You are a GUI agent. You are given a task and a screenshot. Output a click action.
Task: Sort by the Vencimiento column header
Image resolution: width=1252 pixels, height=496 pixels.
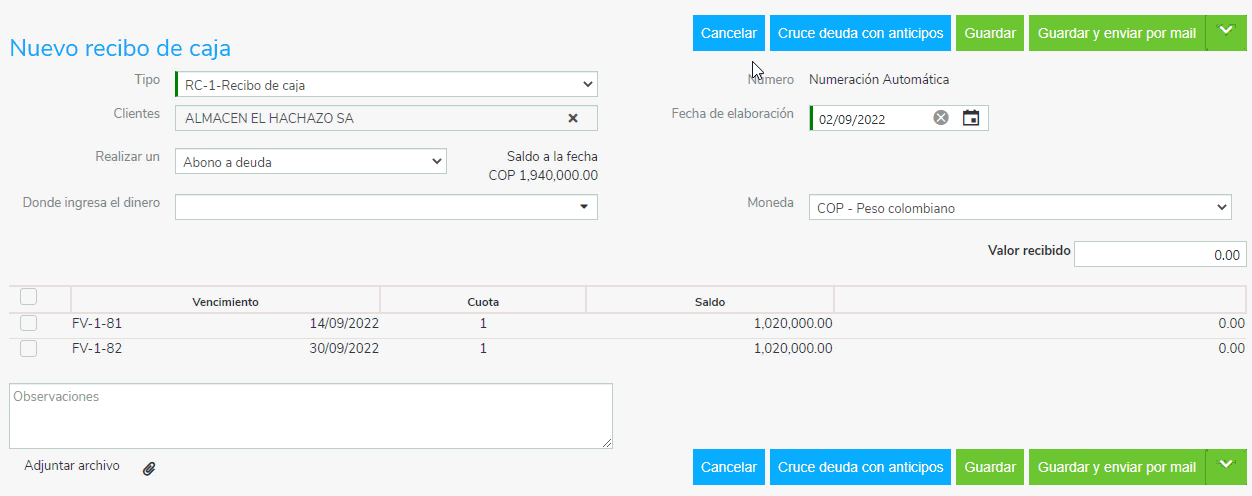point(226,301)
